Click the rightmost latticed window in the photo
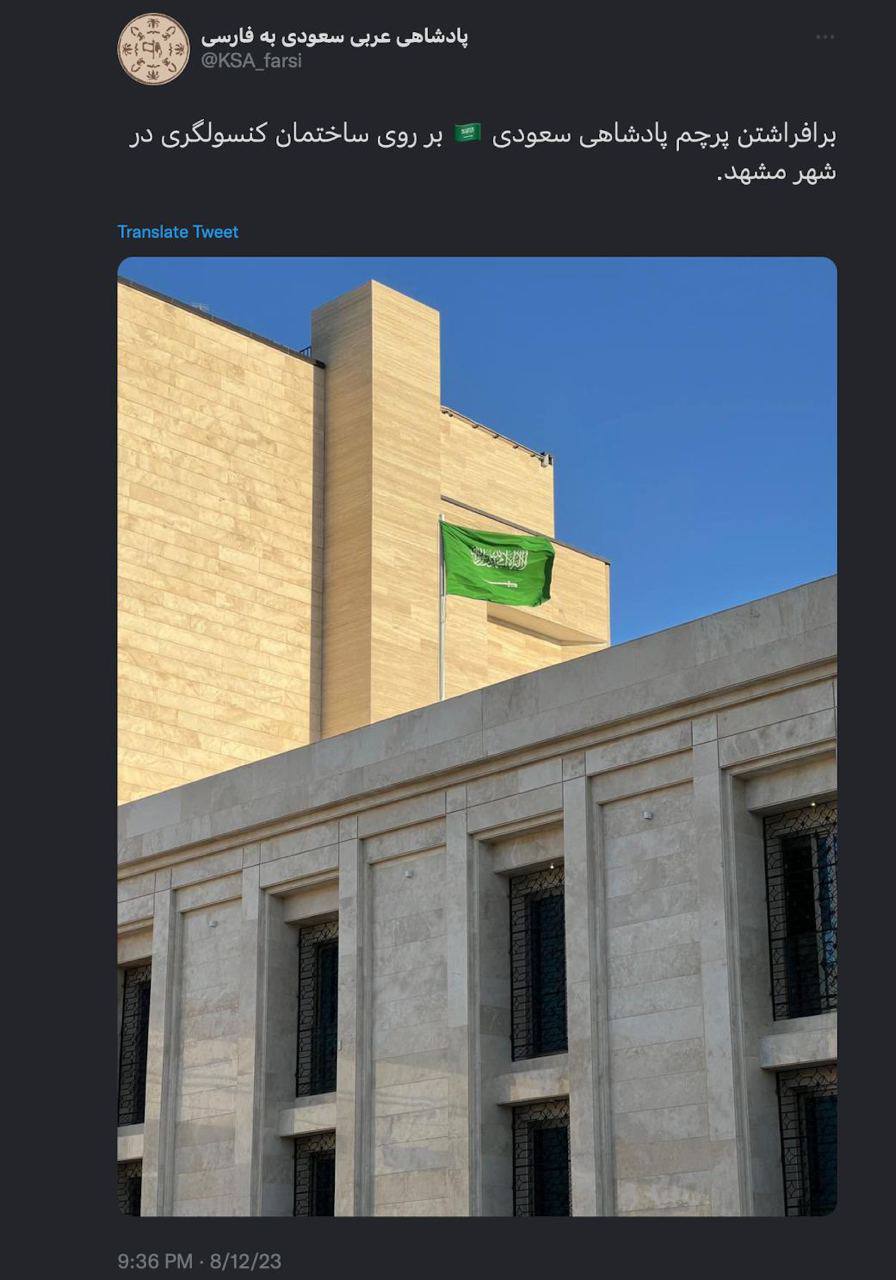 click(801, 912)
